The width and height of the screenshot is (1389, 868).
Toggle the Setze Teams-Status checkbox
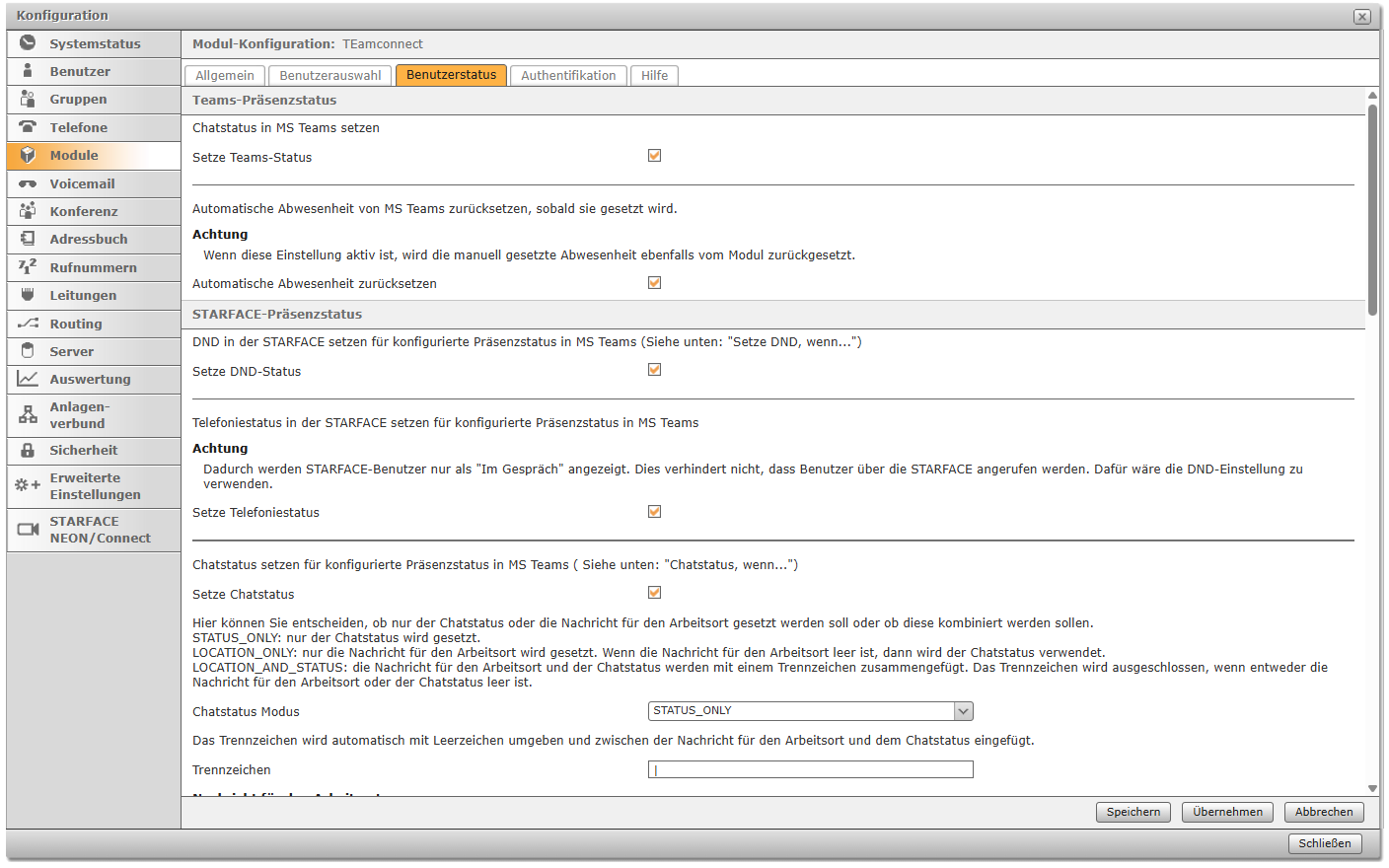[654, 156]
